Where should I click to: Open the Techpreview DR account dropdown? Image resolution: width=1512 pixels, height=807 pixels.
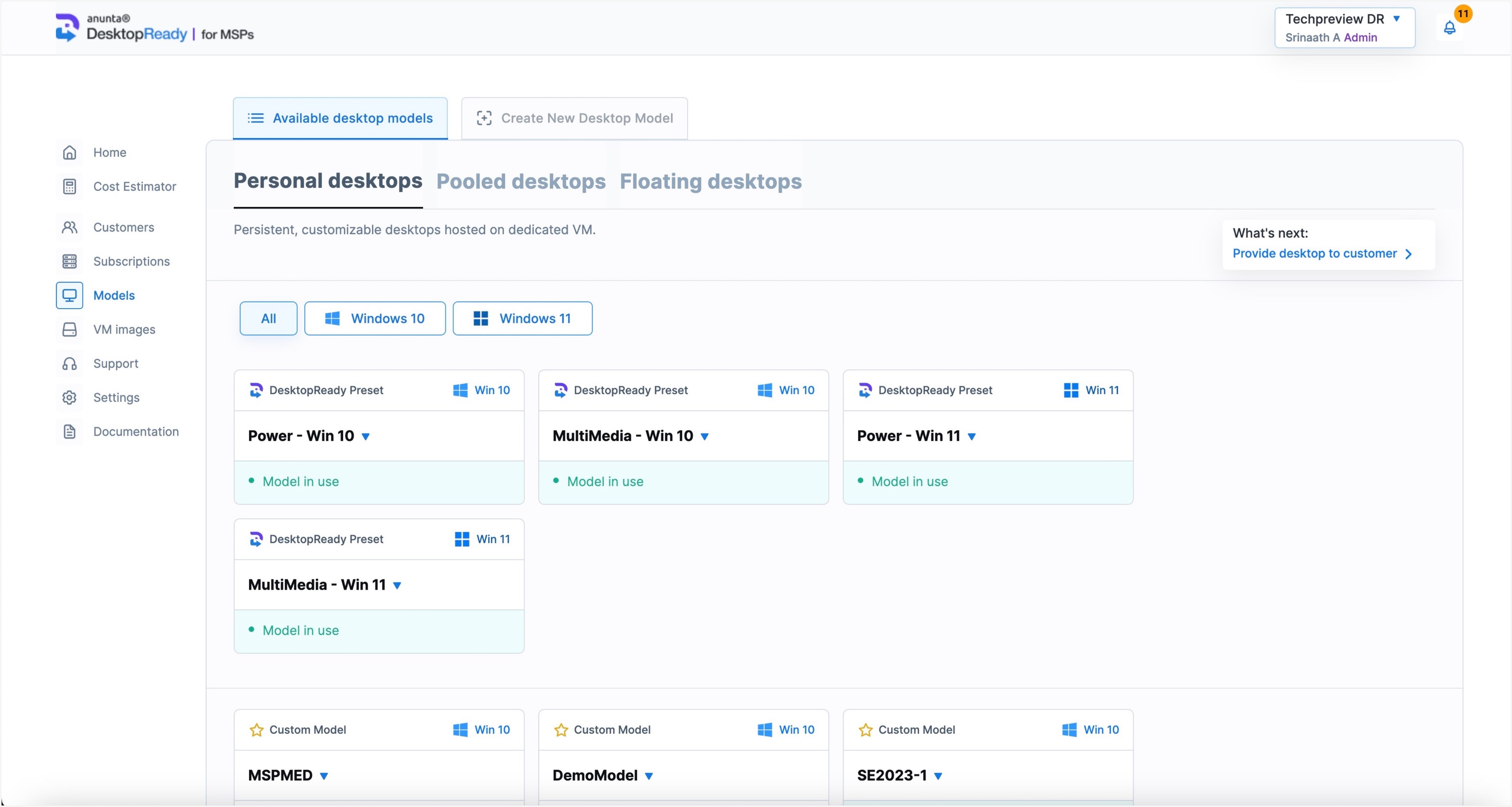point(1344,28)
